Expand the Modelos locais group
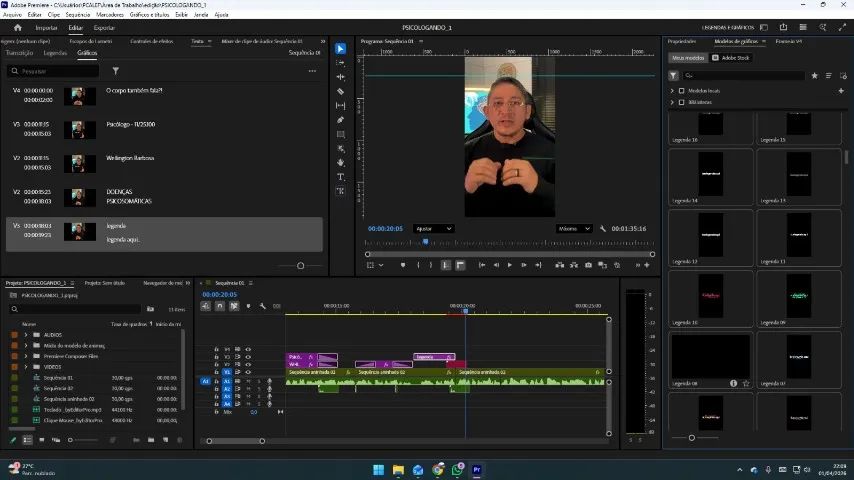The height and width of the screenshot is (480, 854). [x=672, y=91]
